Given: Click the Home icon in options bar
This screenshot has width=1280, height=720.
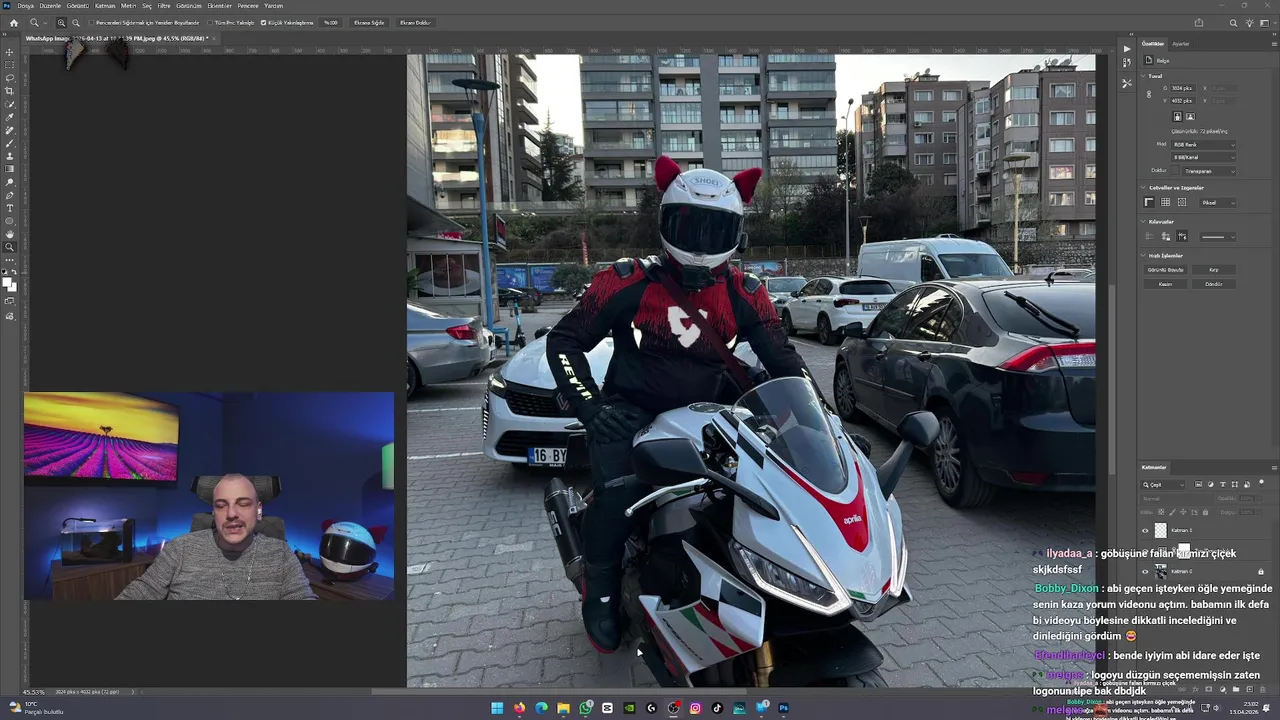Looking at the screenshot, I should [x=13, y=22].
